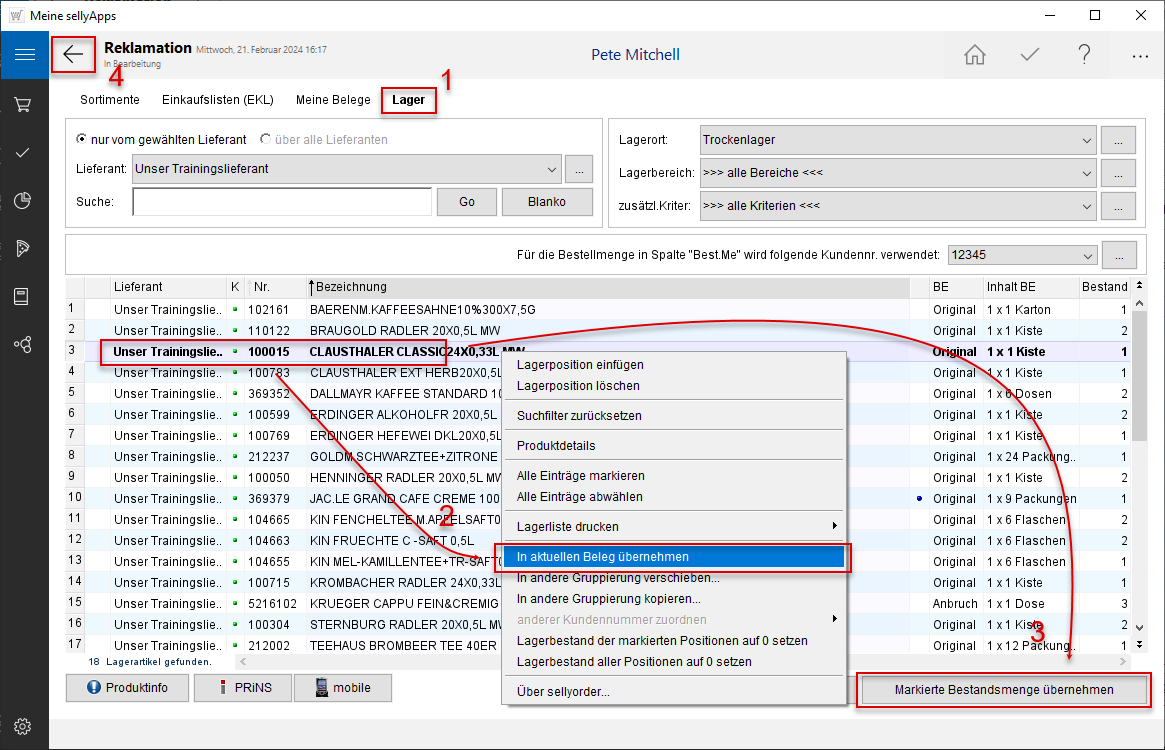The height and width of the screenshot is (750, 1165).
Task: Click the back arrow button
Action: [73, 55]
